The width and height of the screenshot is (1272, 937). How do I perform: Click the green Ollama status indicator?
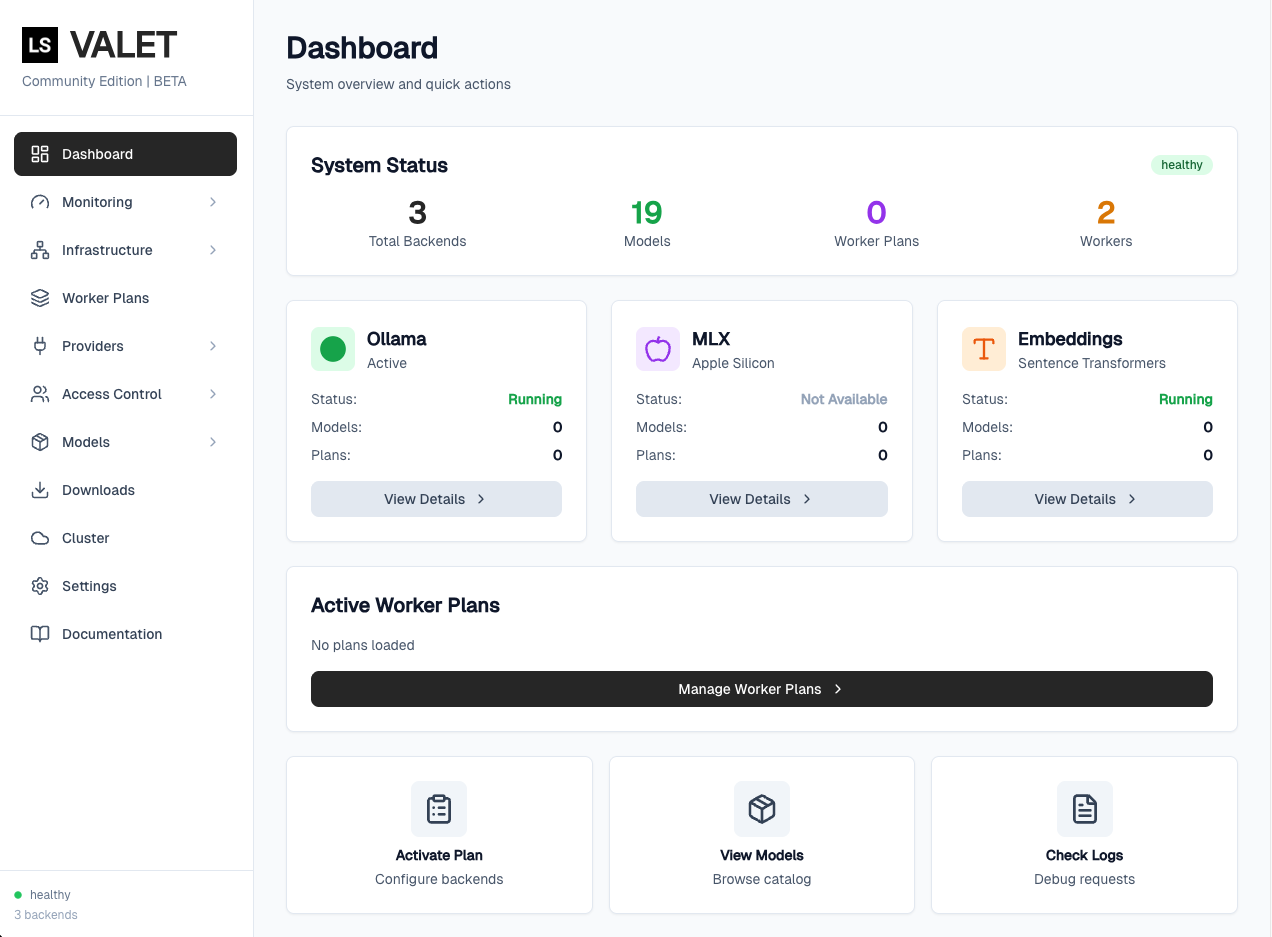point(333,349)
